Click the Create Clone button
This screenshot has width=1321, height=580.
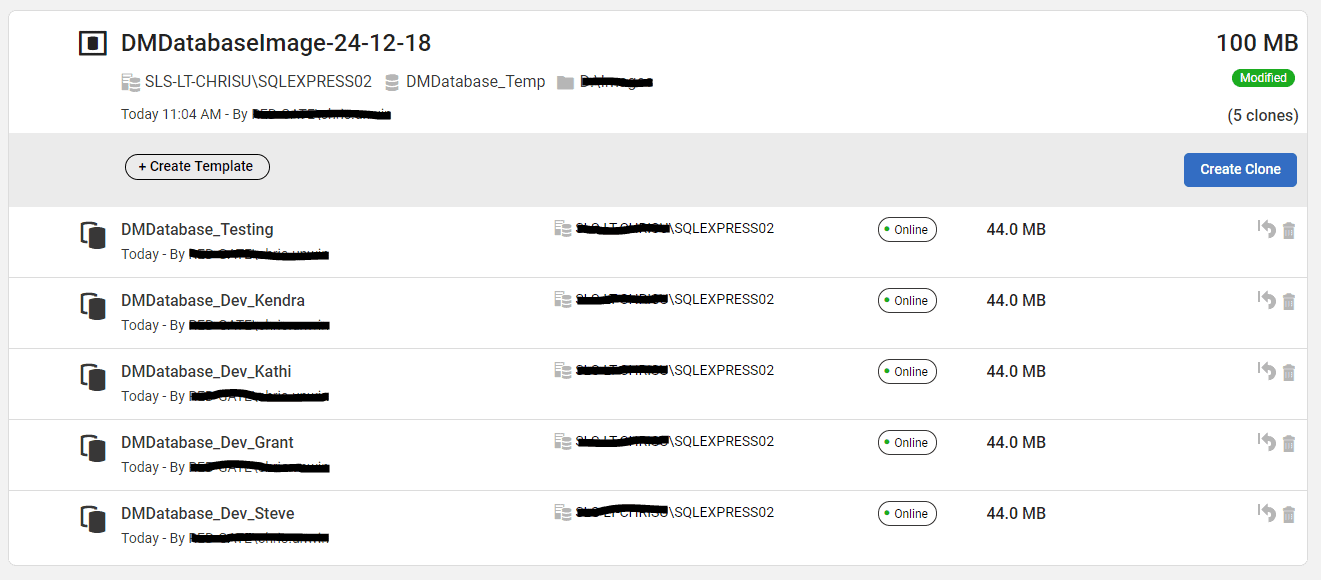(1240, 169)
